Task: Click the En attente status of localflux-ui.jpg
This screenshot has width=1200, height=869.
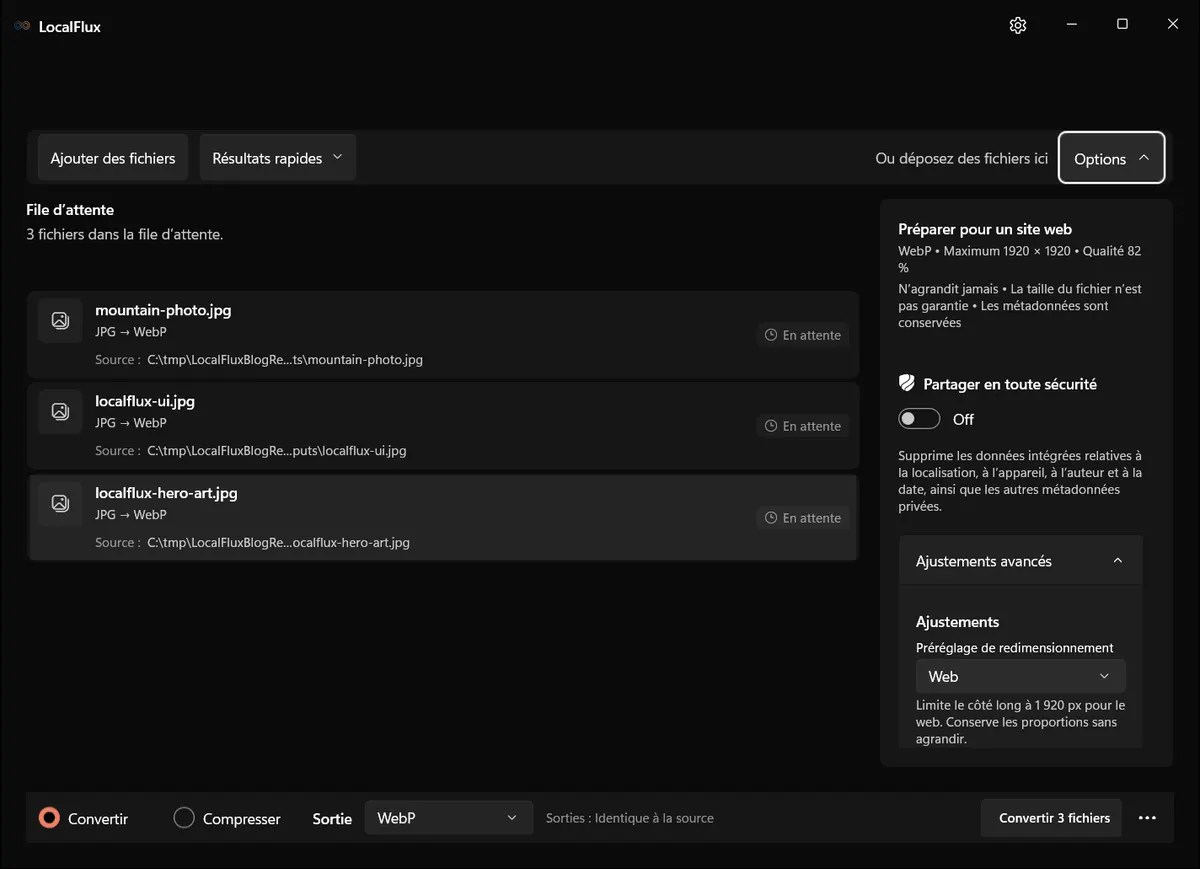Action: (803, 426)
